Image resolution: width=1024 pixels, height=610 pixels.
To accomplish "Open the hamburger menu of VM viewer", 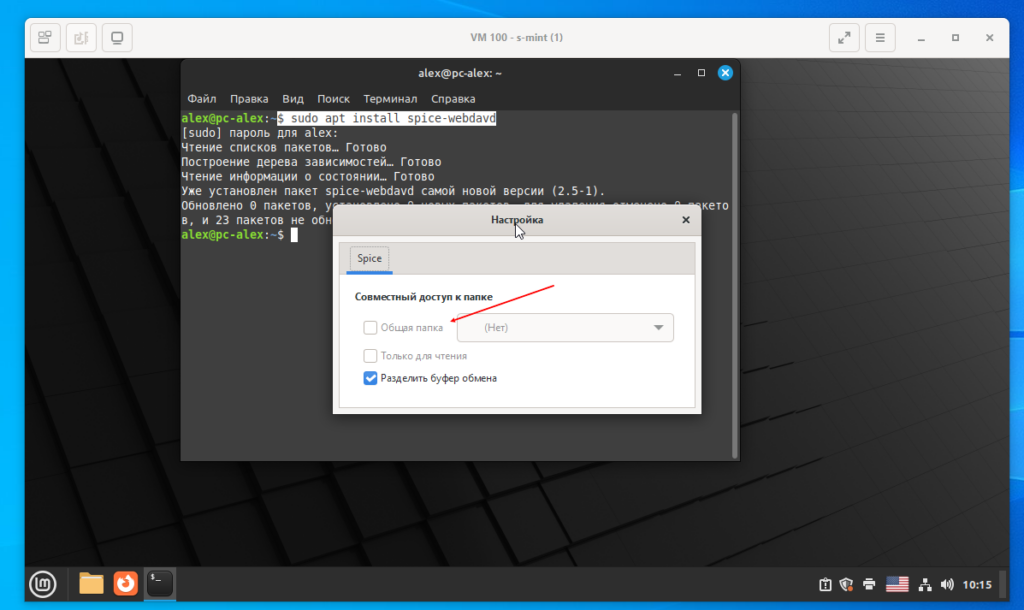I will pos(880,37).
